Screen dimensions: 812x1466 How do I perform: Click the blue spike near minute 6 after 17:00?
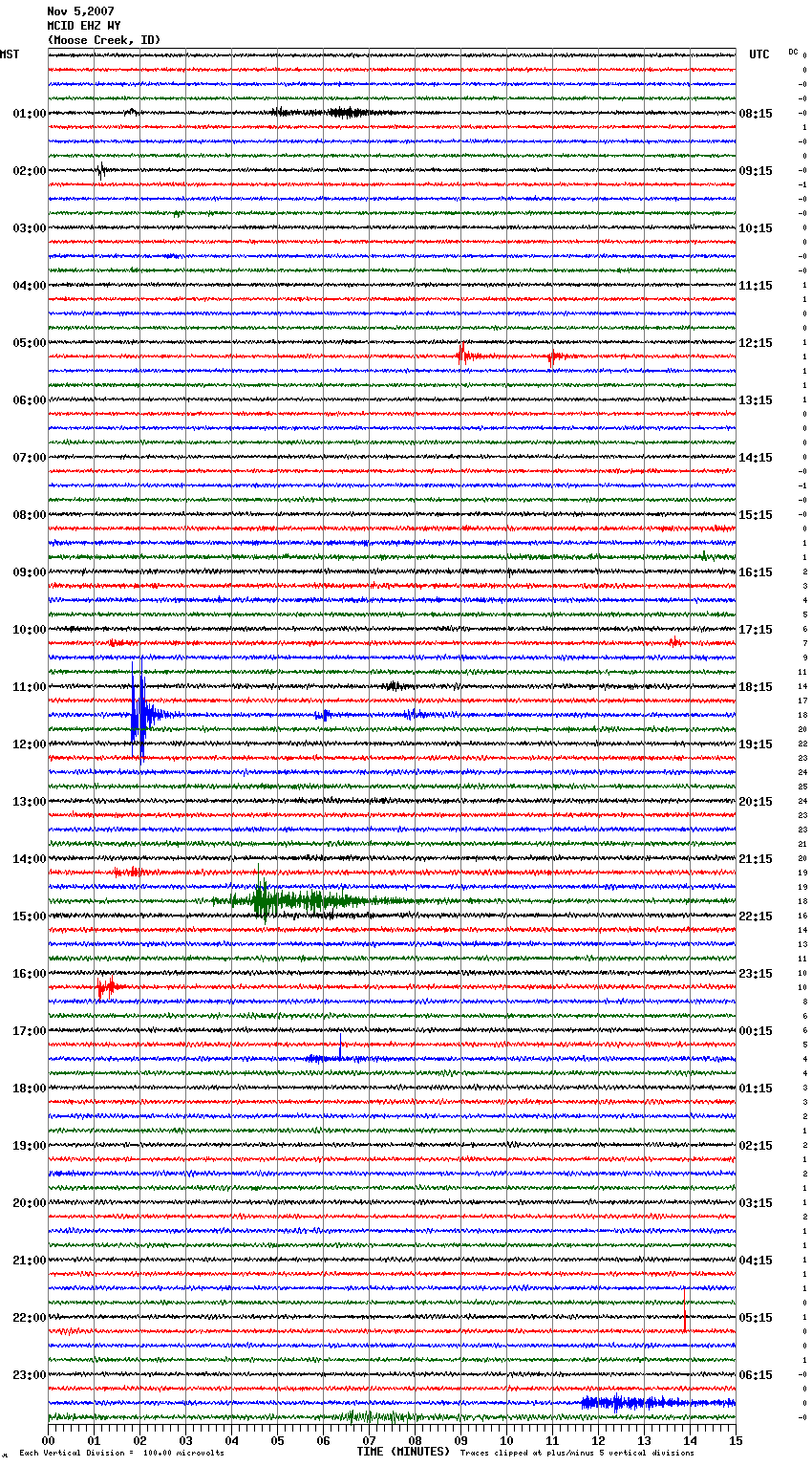tap(340, 1046)
